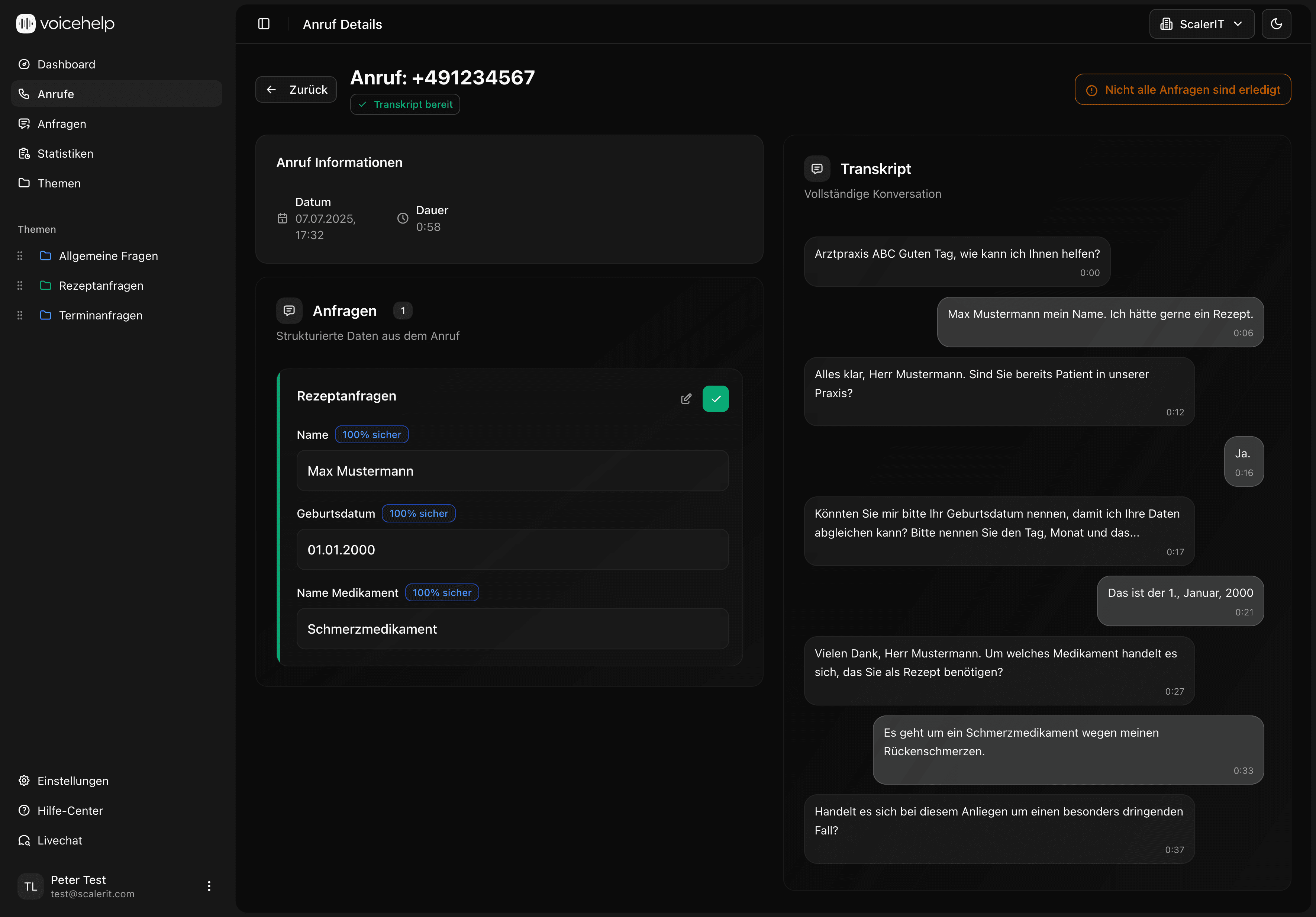Click Nicht alle Anfragen sind erledigt warning
This screenshot has height=917, width=1316.
point(1183,90)
